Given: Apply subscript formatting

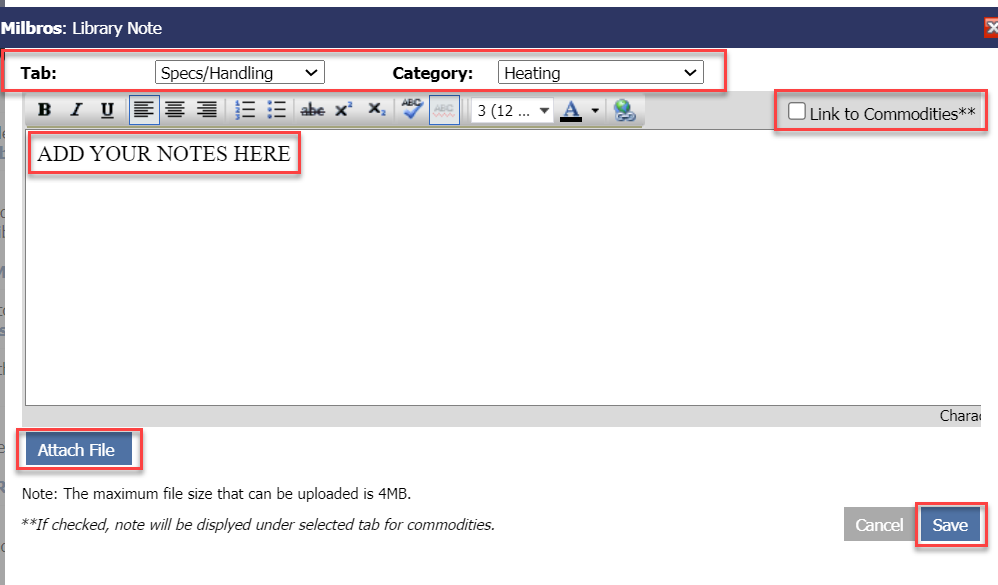Looking at the screenshot, I should pos(376,110).
